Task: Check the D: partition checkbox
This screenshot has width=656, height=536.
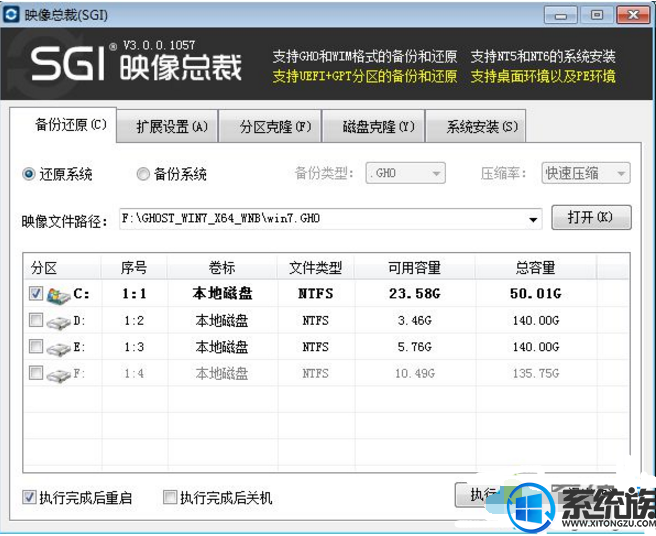Action: [x=36, y=320]
